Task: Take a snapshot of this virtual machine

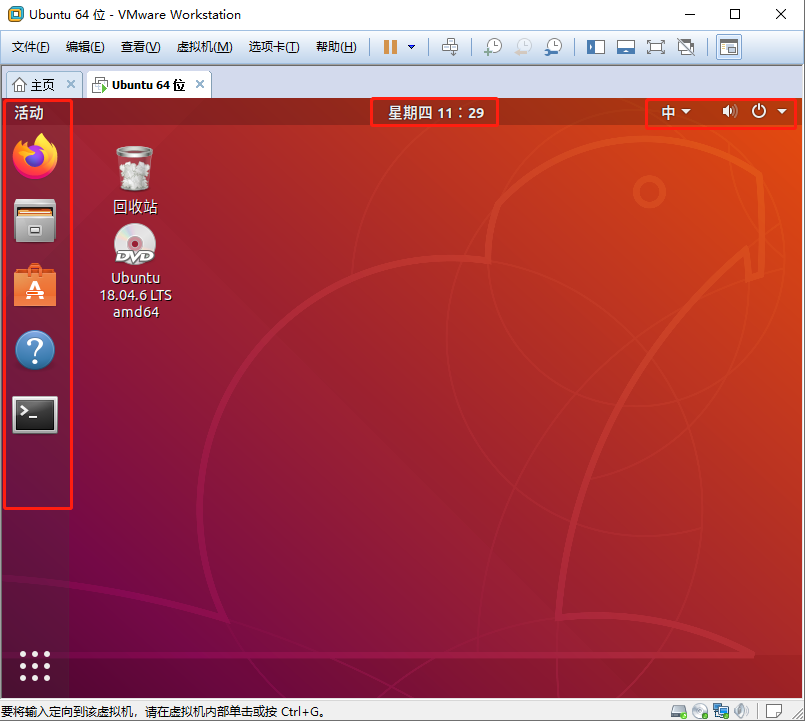Action: [x=492, y=47]
